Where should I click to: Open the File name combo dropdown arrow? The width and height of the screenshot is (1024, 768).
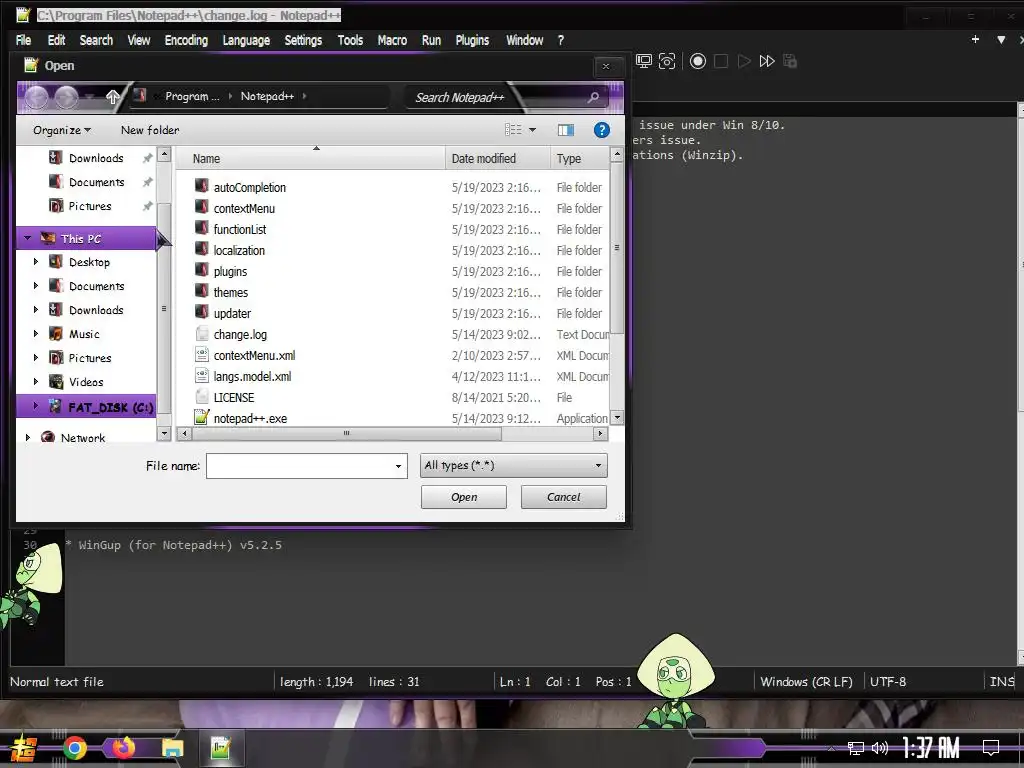398,466
